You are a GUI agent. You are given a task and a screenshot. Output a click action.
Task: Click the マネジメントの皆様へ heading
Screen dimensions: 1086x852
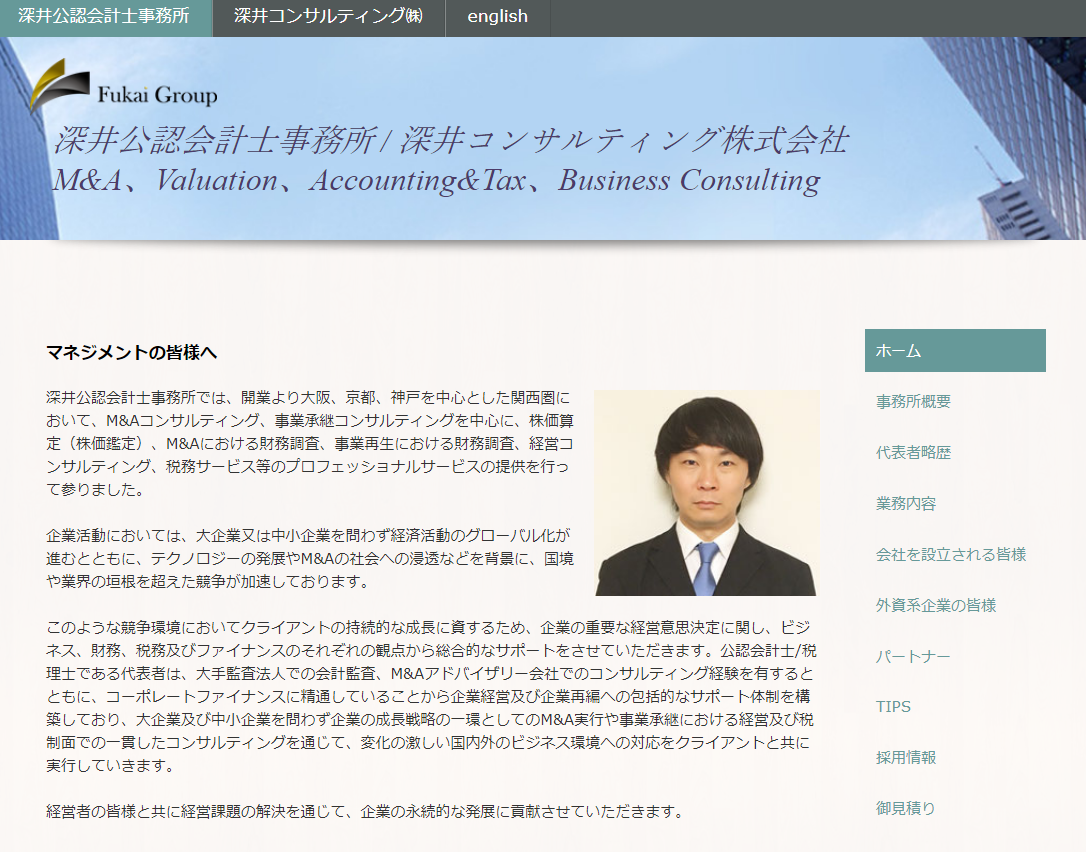coord(131,353)
